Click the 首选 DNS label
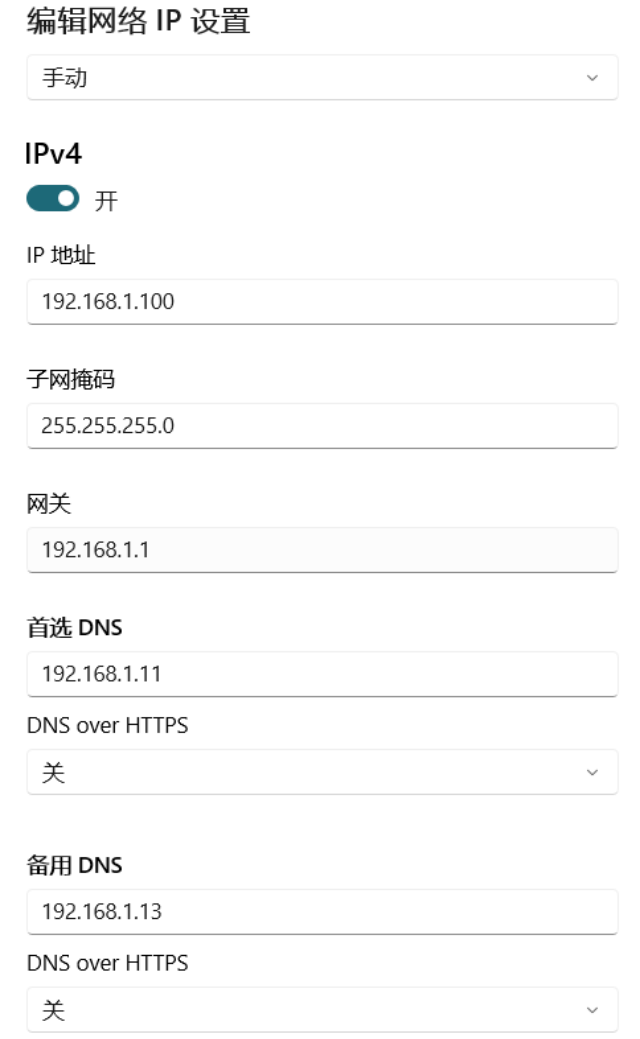Image resolution: width=640 pixels, height=1039 pixels. (x=74, y=628)
